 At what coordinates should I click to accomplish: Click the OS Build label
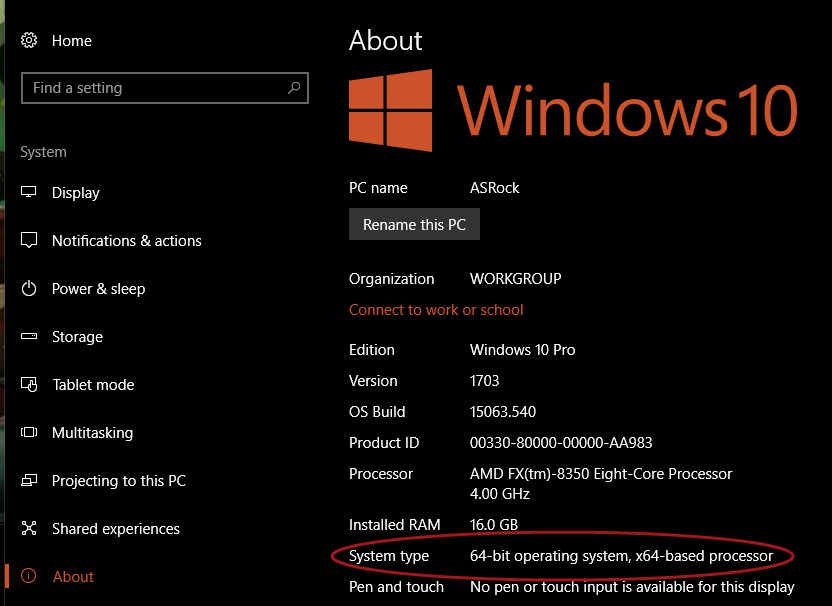tap(377, 412)
